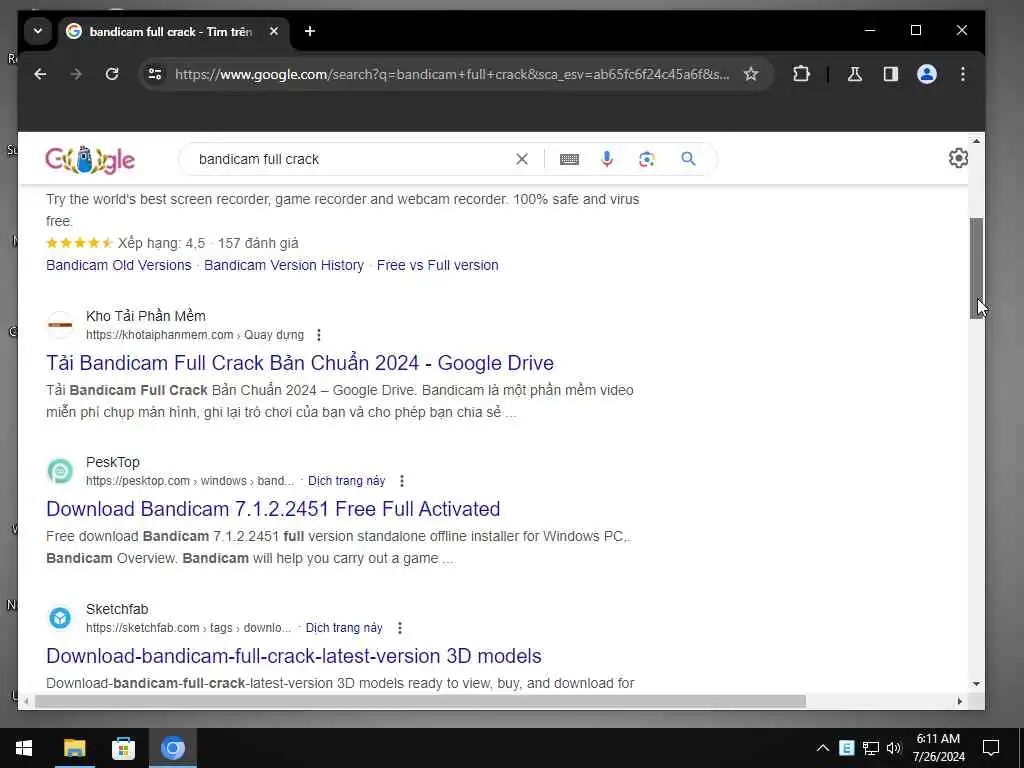The image size is (1024, 768).
Task: Open the tab search dropdown arrow
Action: 38,31
